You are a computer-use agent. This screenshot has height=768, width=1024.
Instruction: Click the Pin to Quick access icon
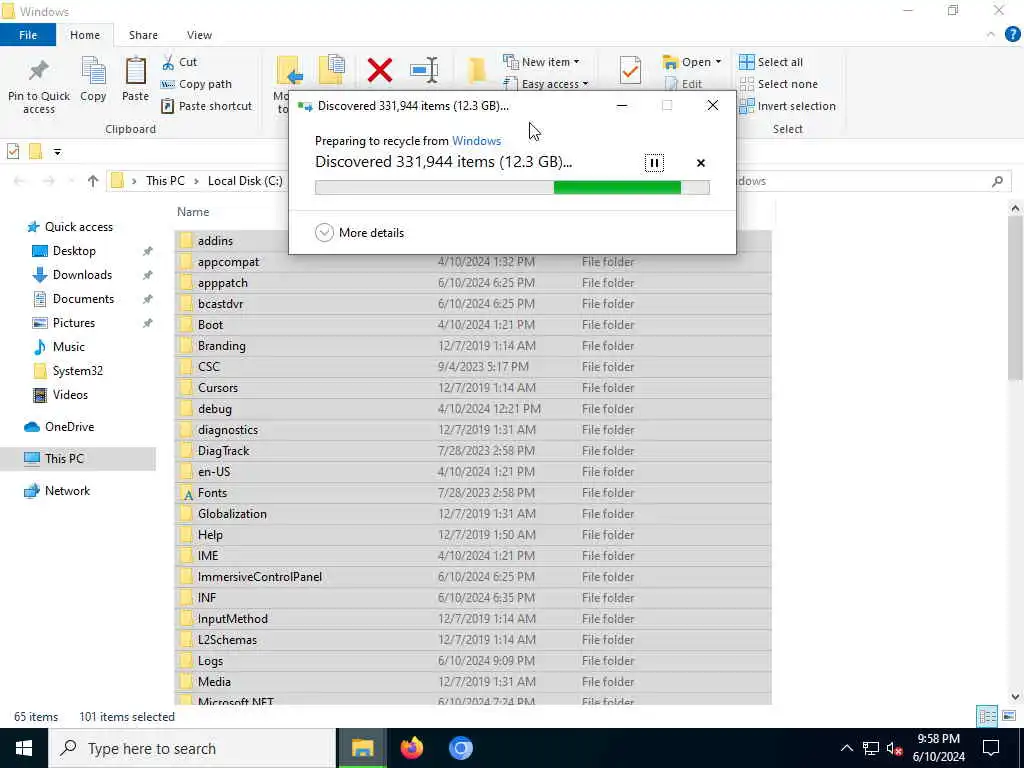(39, 71)
